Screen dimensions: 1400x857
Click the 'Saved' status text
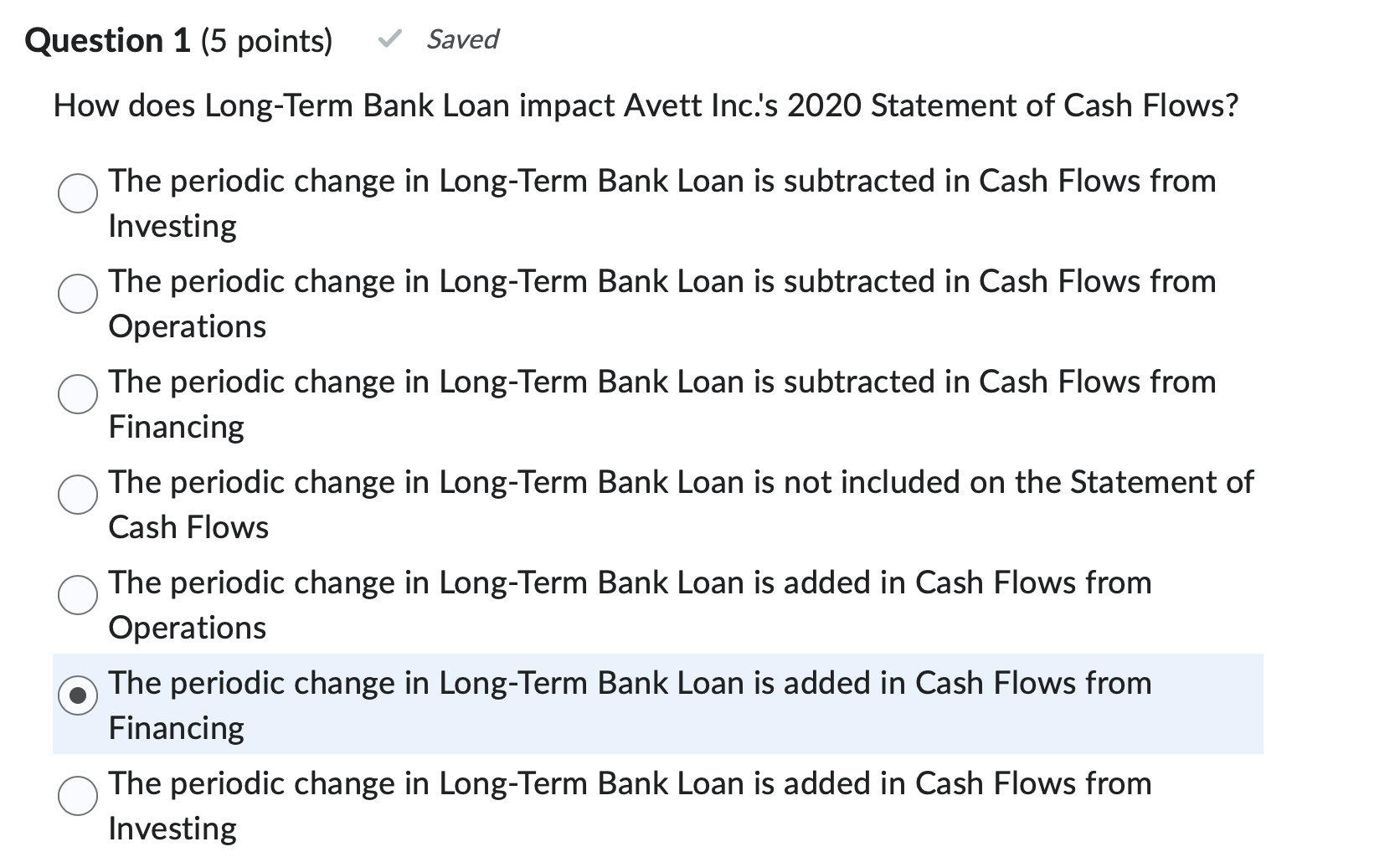pos(461,38)
